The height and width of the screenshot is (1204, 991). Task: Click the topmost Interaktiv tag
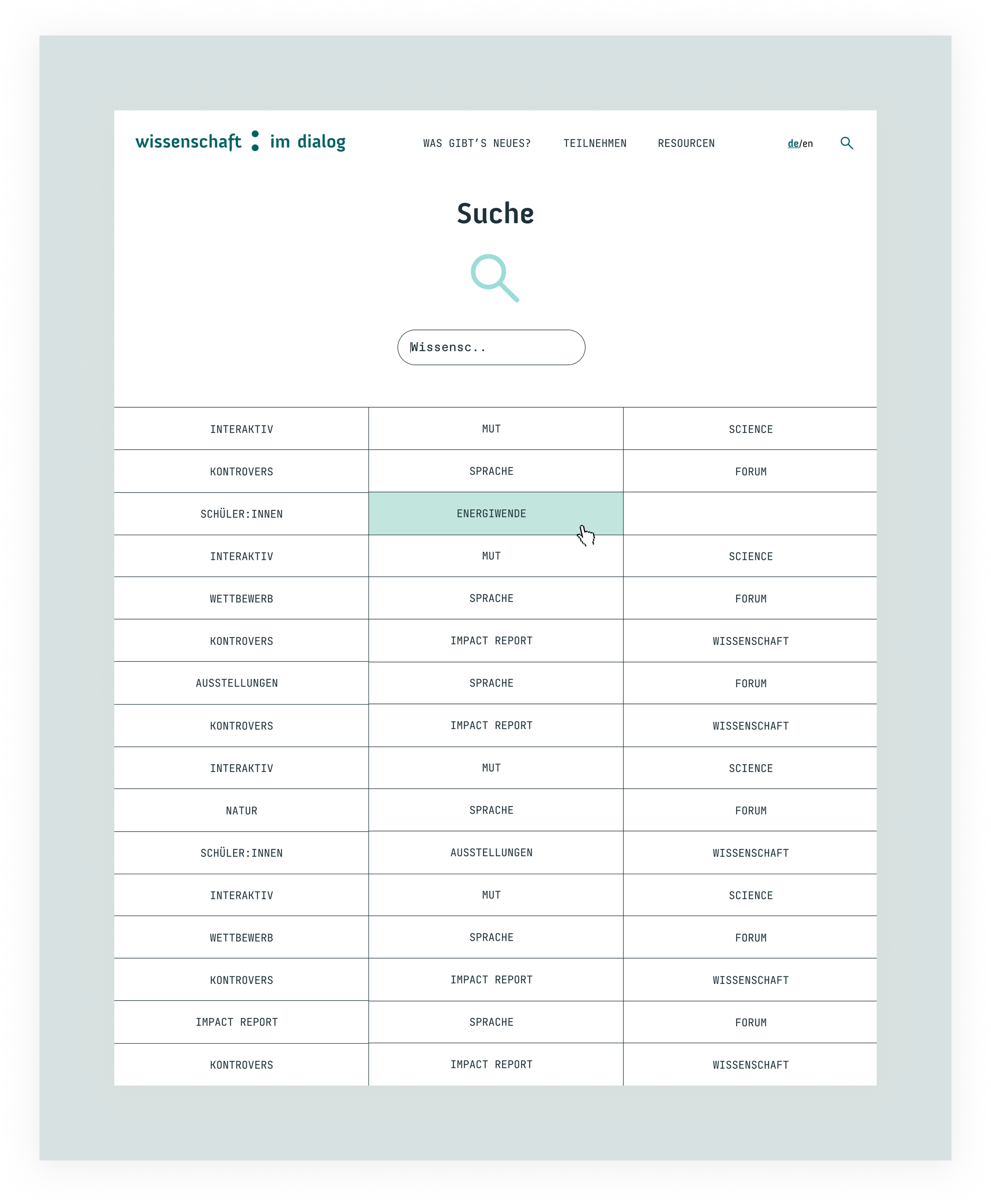241,429
